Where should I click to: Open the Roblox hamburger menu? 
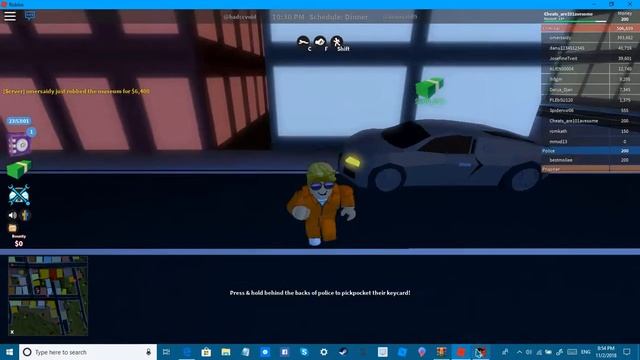pyautogui.click(x=10, y=16)
